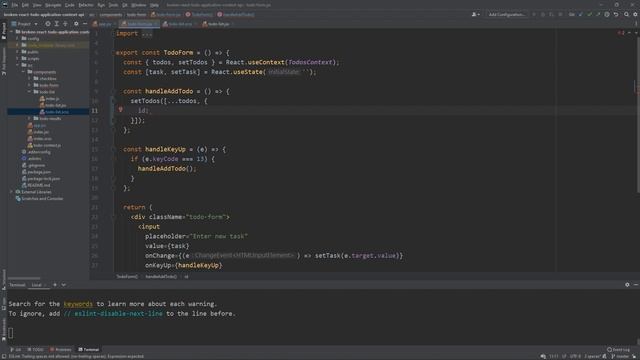Open the File menu
The height and width of the screenshot is (360, 640).
coord(15,5)
